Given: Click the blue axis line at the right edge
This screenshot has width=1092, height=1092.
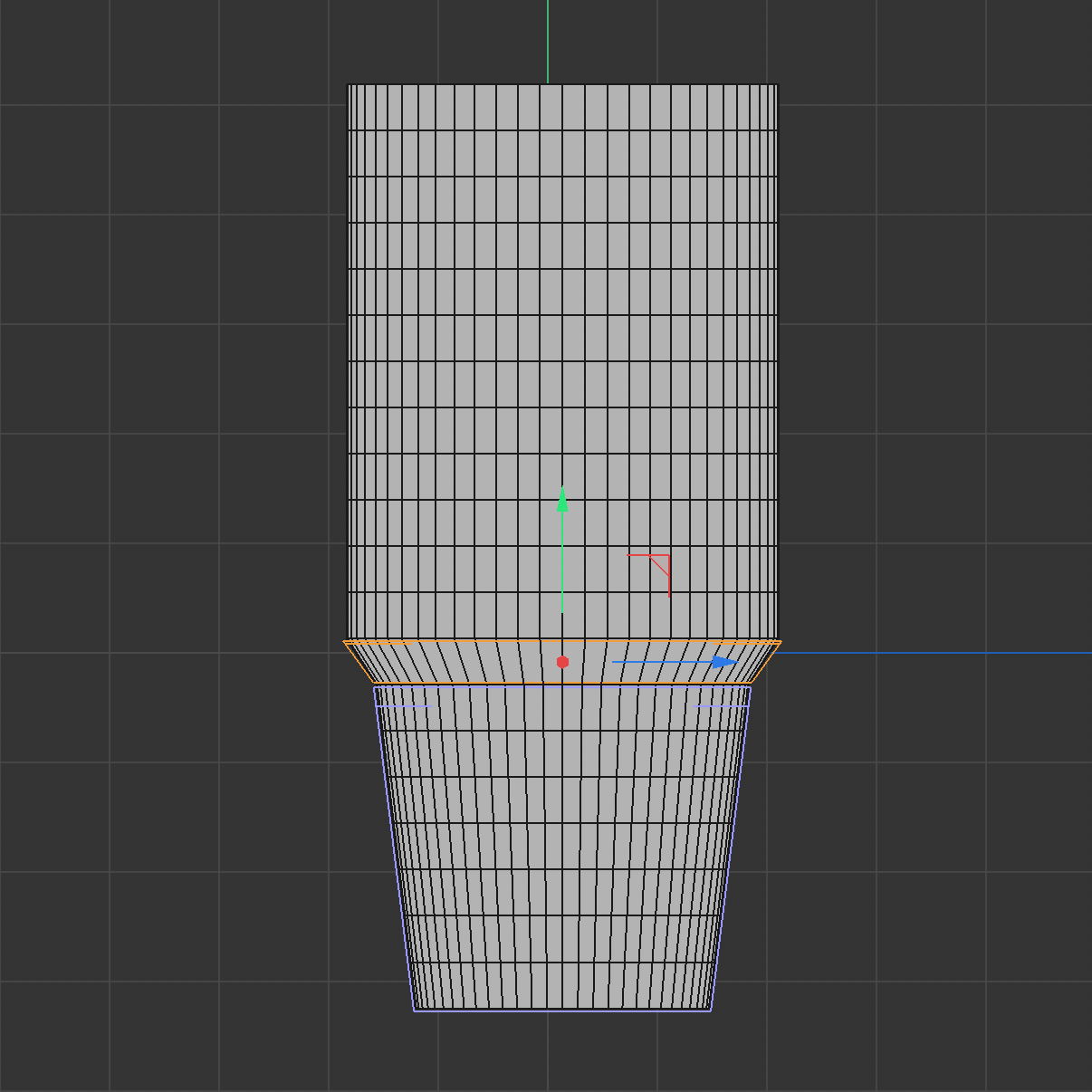Looking at the screenshot, I should [x=1041, y=651].
